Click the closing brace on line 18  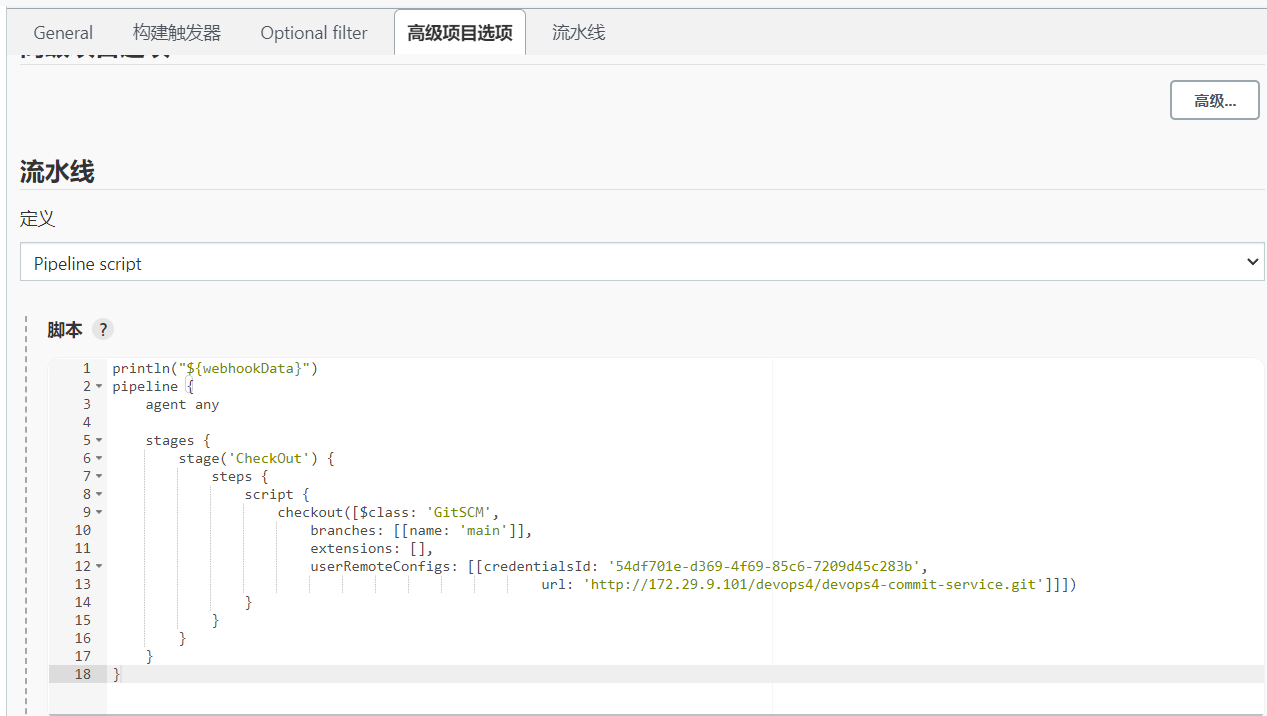[116, 674]
